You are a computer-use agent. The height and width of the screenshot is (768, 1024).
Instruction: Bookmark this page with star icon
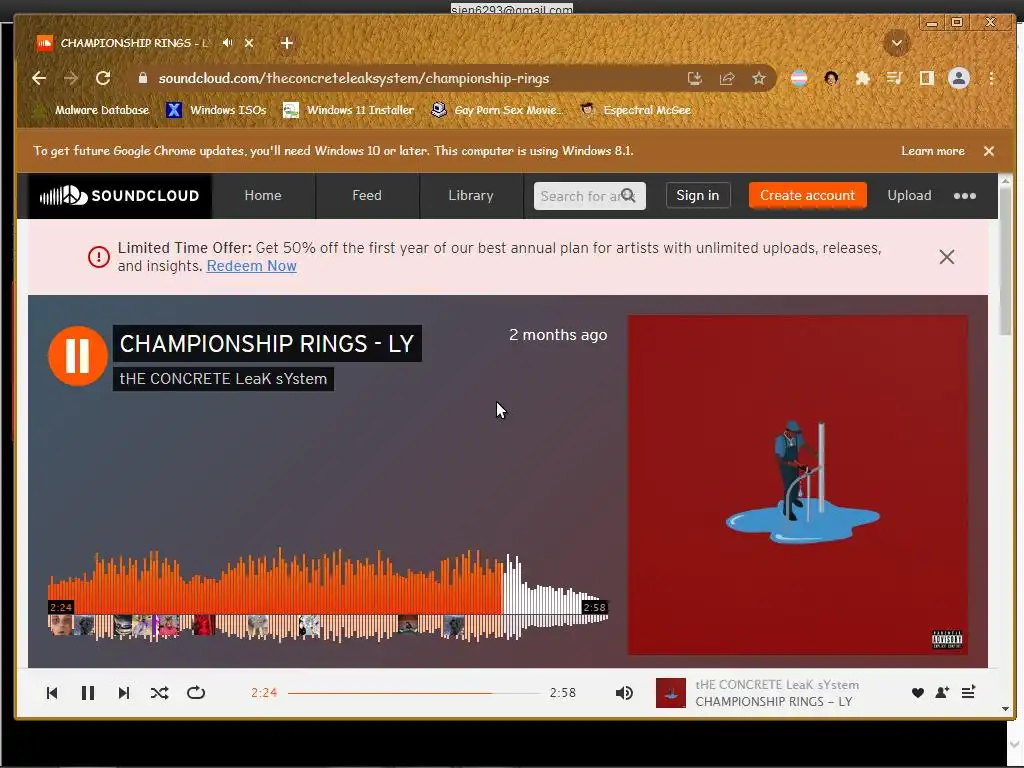(758, 78)
